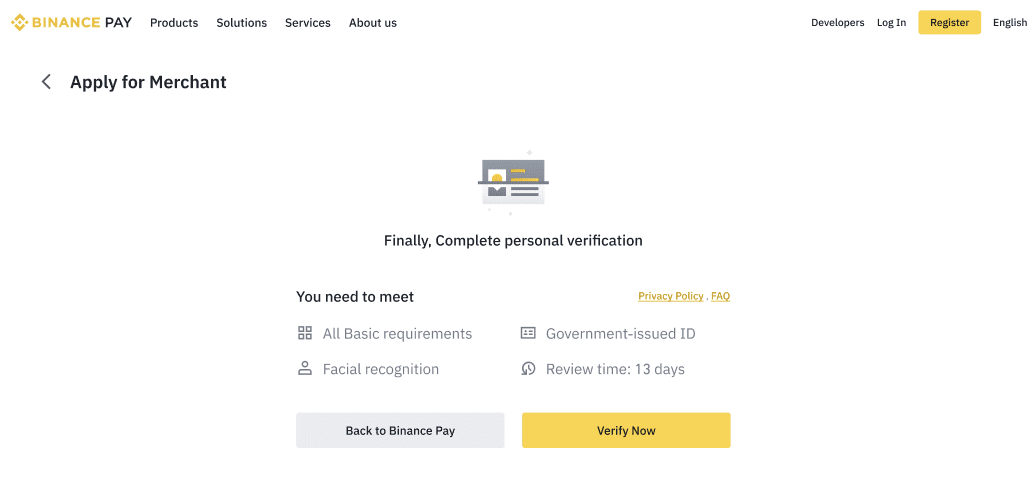This screenshot has height=496, width=1034.
Task: Click the person icon beside Facial recognition
Action: point(305,369)
